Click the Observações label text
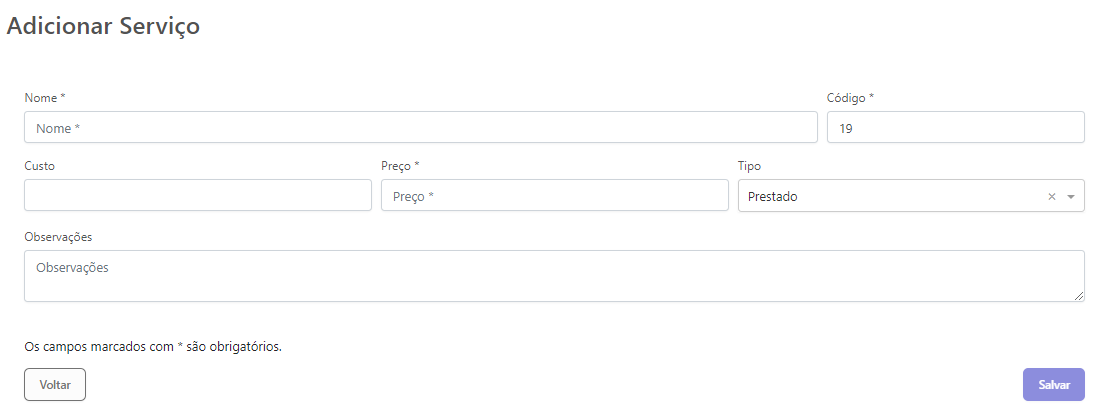 (x=58, y=237)
